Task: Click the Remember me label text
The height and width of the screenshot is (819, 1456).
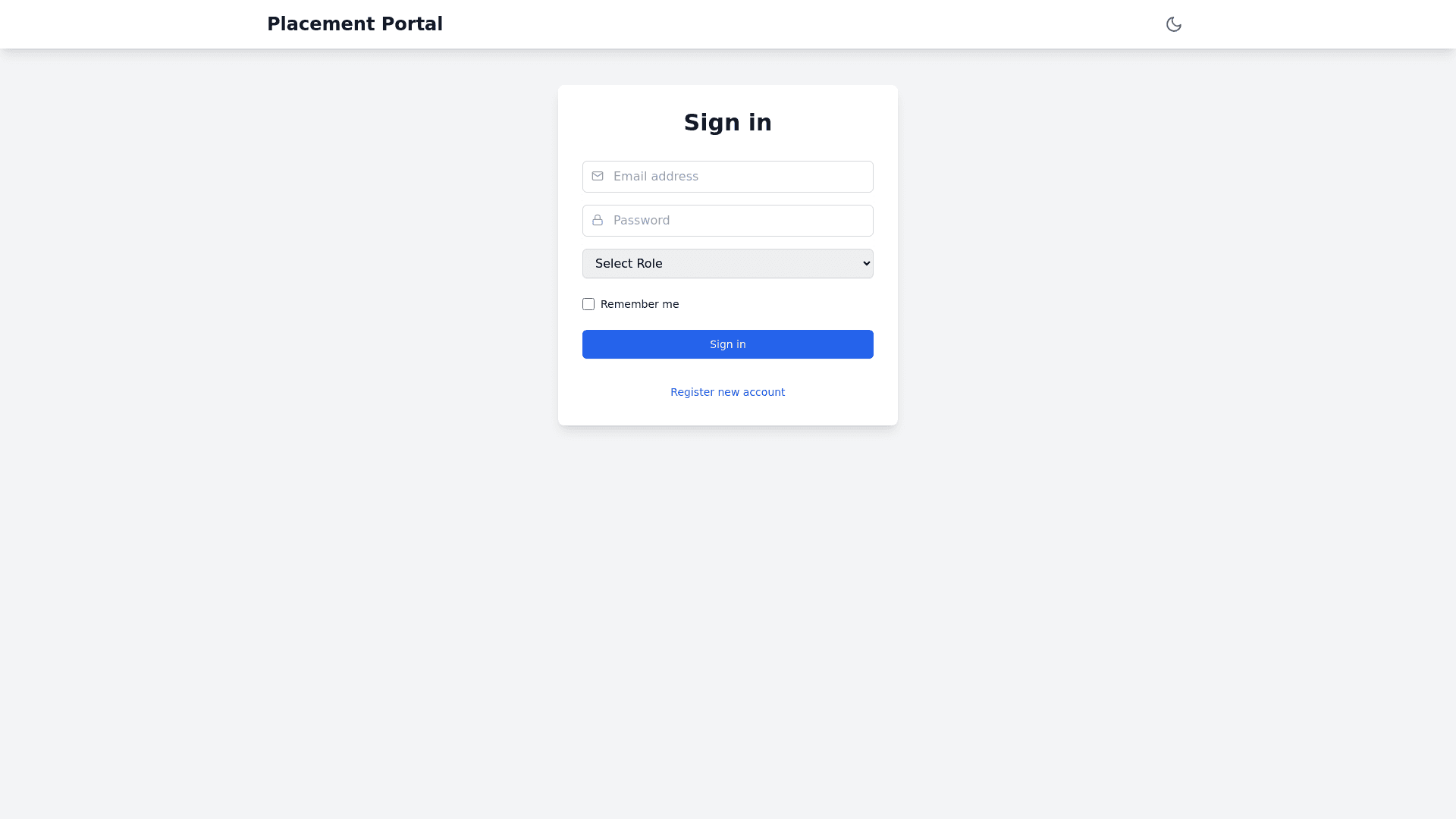Action: pos(639,304)
